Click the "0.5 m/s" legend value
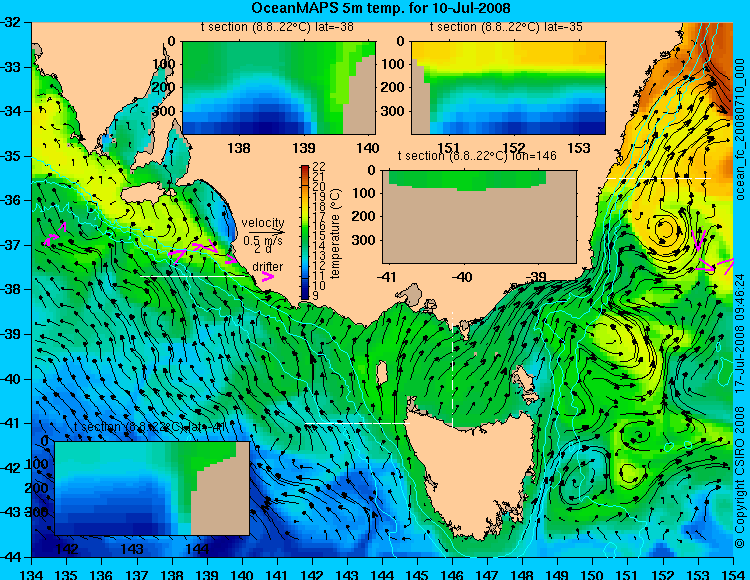Image resolution: width=750 pixels, height=580 pixels. tap(263, 240)
